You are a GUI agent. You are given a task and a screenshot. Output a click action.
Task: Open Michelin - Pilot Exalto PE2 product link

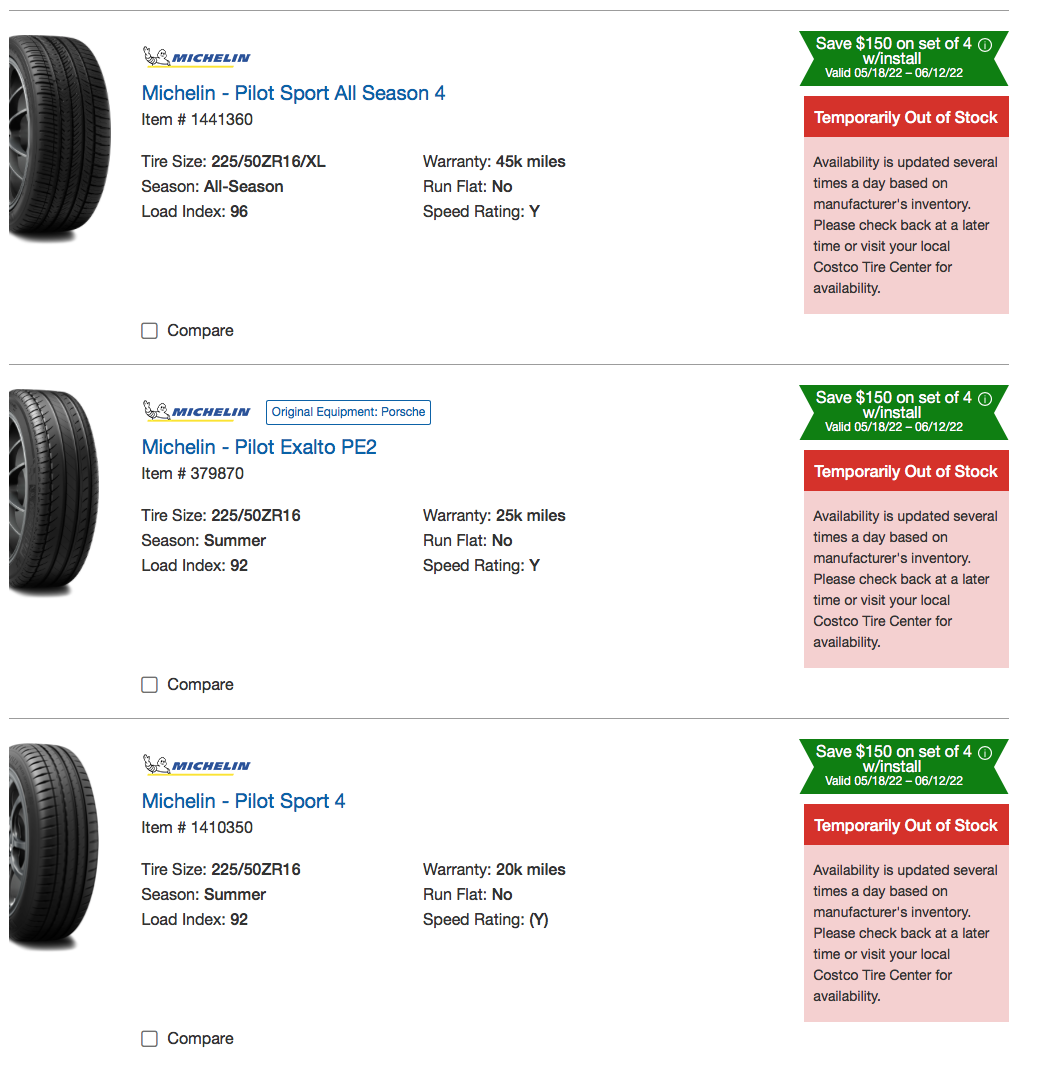259,447
